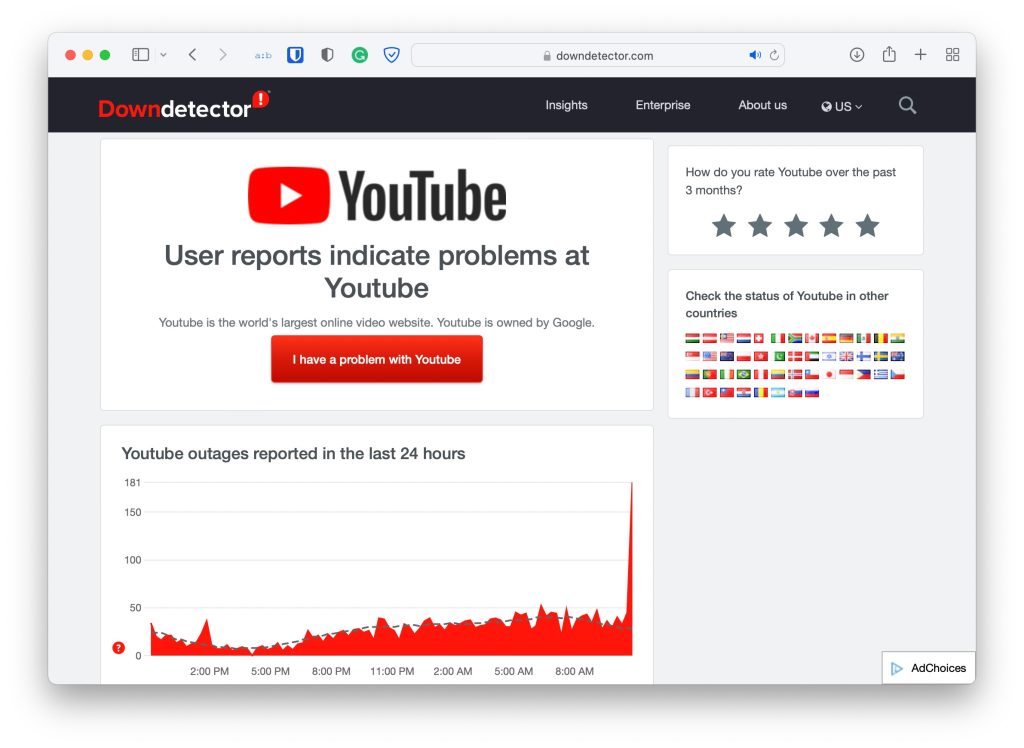Select the Pakistan flag
Screen dimensions: 1024x748
(780, 357)
